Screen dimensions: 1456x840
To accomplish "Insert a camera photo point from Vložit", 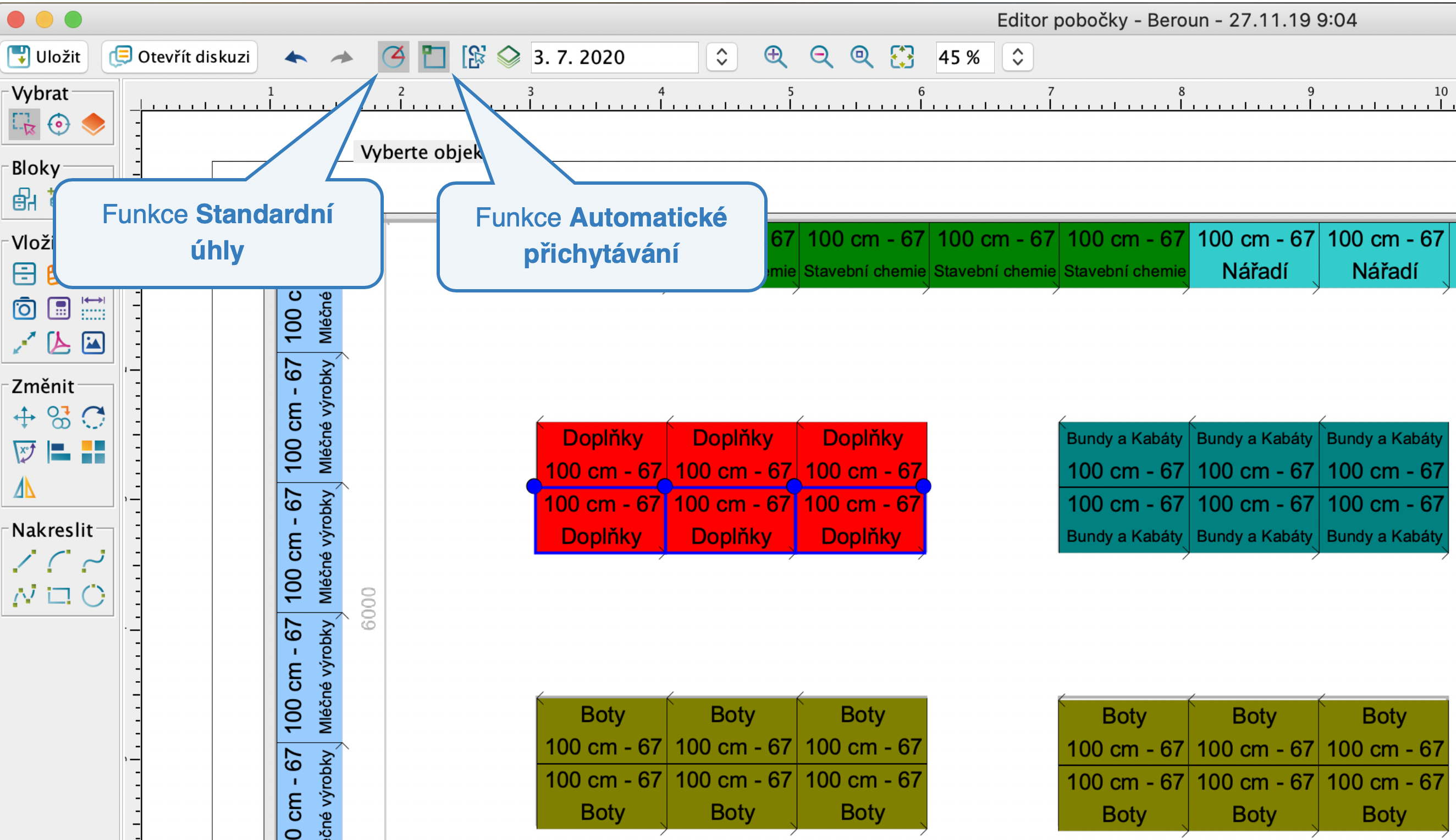I will [24, 308].
